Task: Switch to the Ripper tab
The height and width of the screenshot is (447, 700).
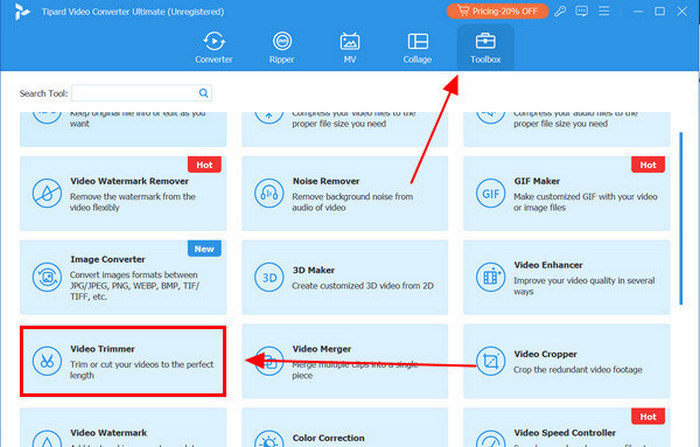Action: point(282,47)
